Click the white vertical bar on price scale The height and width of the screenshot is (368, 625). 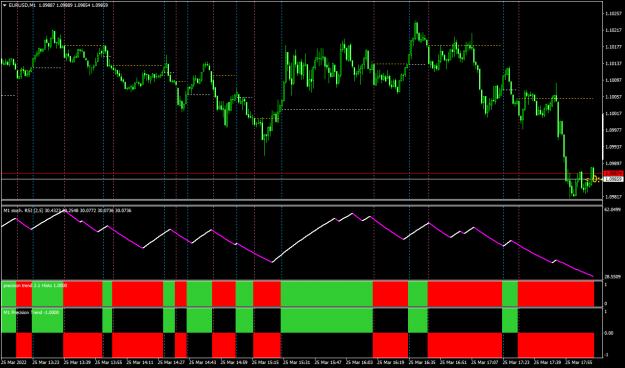(603, 137)
